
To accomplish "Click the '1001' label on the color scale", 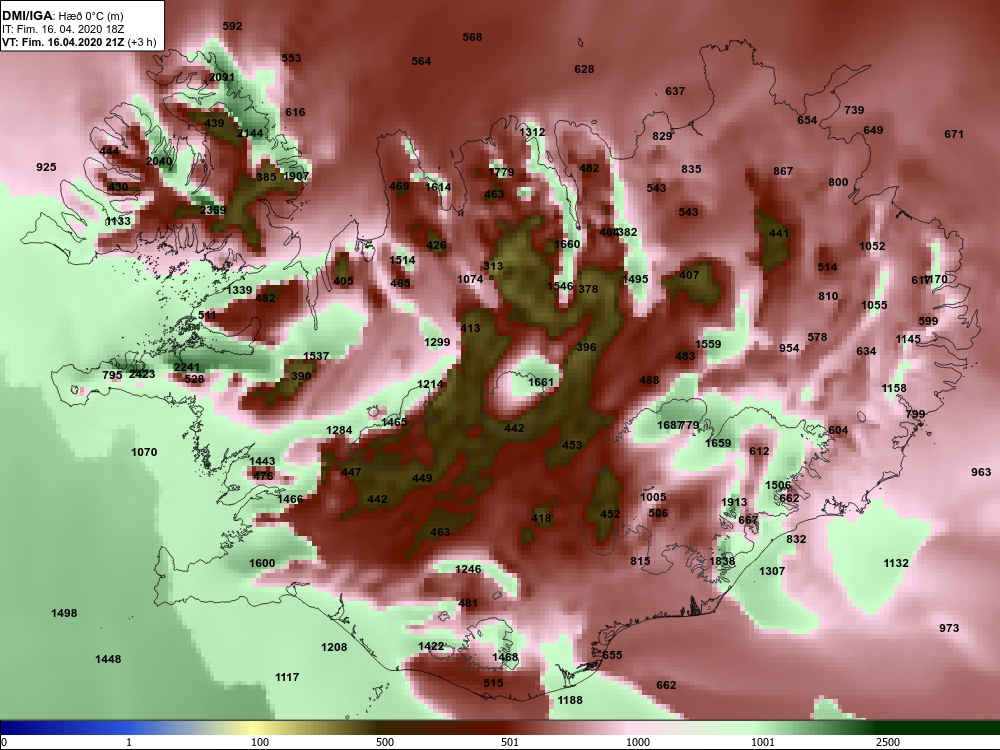I will (x=763, y=742).
